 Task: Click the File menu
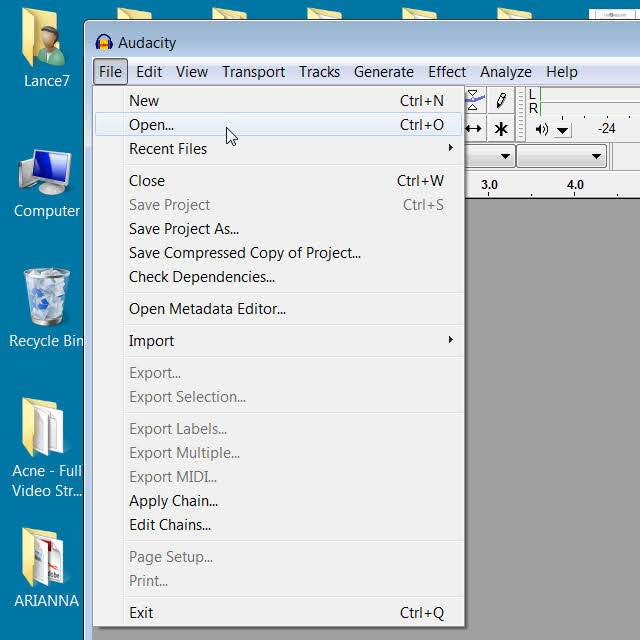pos(110,72)
